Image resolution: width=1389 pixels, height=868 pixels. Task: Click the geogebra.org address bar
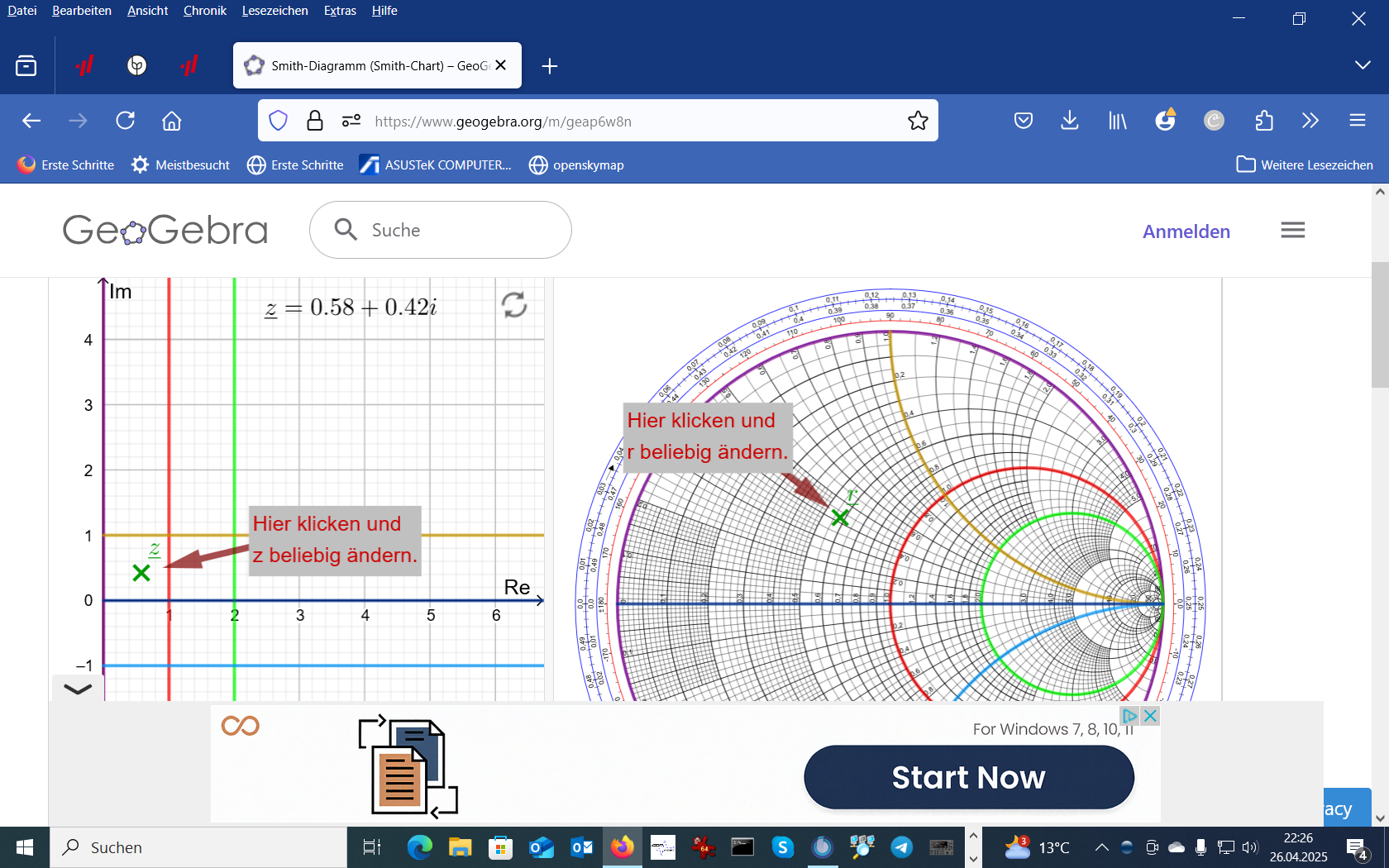(x=598, y=121)
